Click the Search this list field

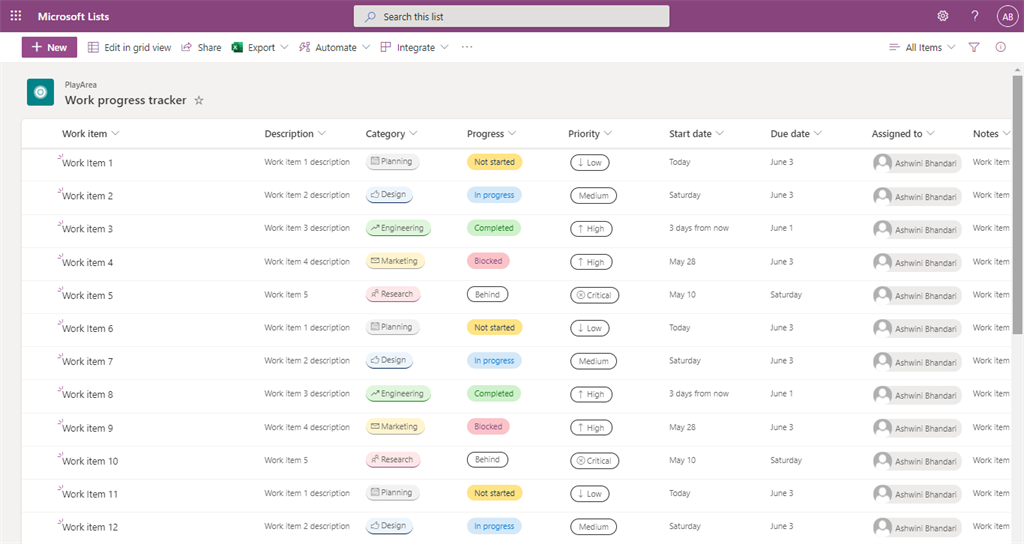[x=511, y=16]
